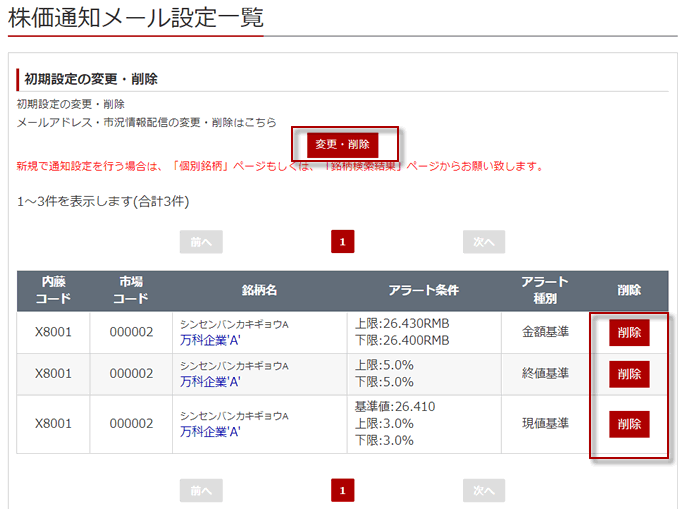This screenshot has height=509, width=680.
Task: Click the アラート条件 column header
Action: 423,290
